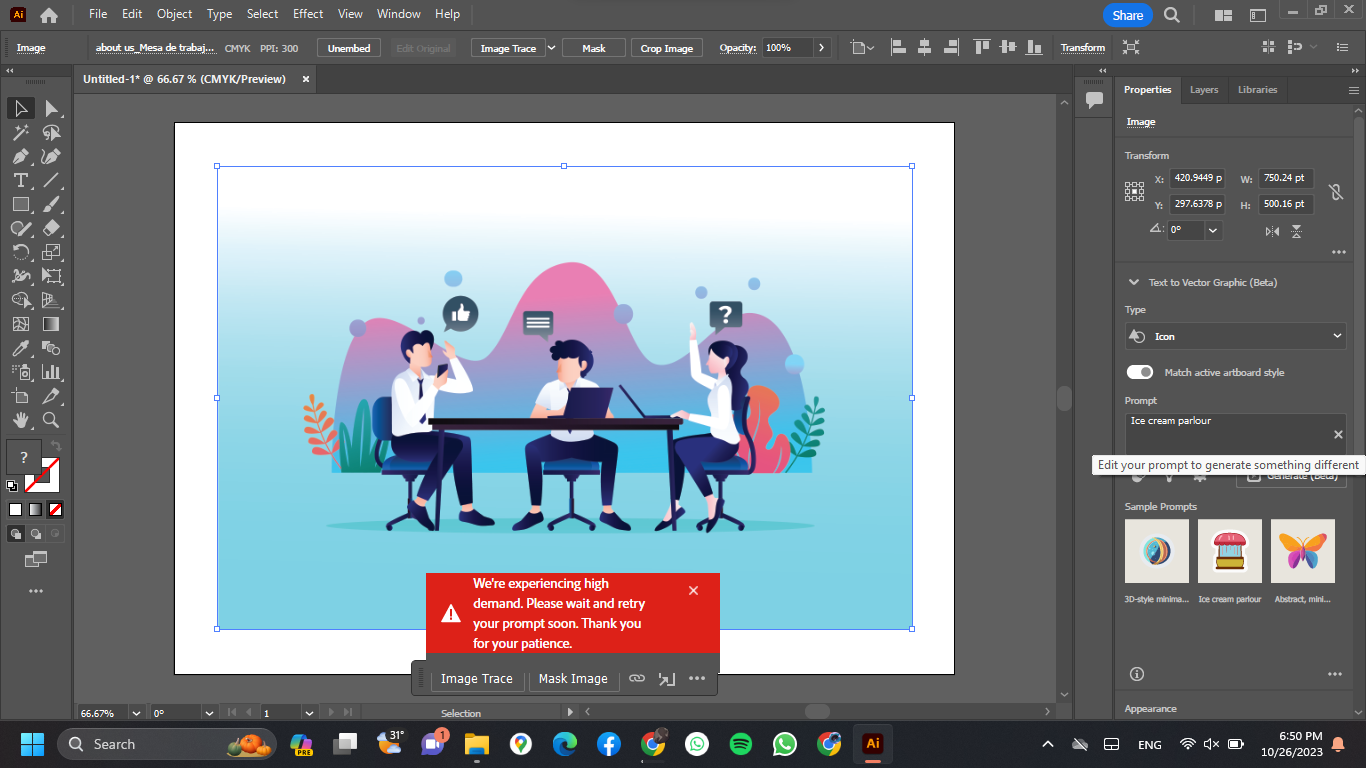Open the rotation angle dropdown in Transform
The width and height of the screenshot is (1366, 768).
pos(1213,230)
